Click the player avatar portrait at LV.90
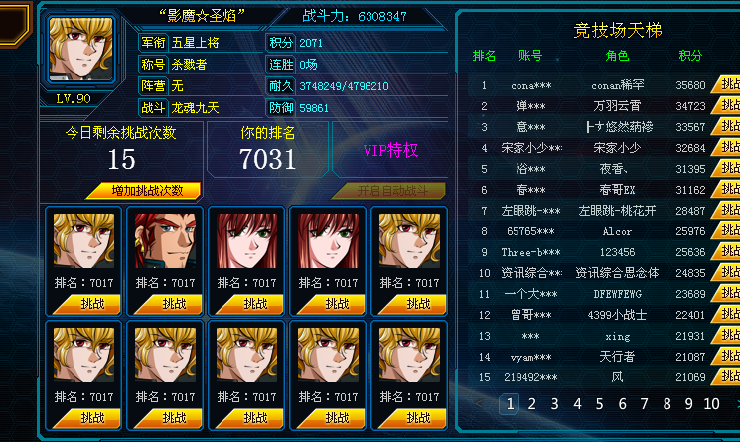Screen dimensions: 740x442 click(x=81, y=49)
